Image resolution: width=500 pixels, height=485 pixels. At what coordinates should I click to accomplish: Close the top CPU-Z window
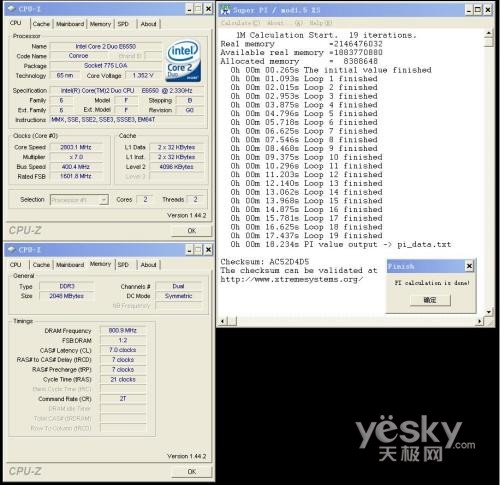coord(208,9)
